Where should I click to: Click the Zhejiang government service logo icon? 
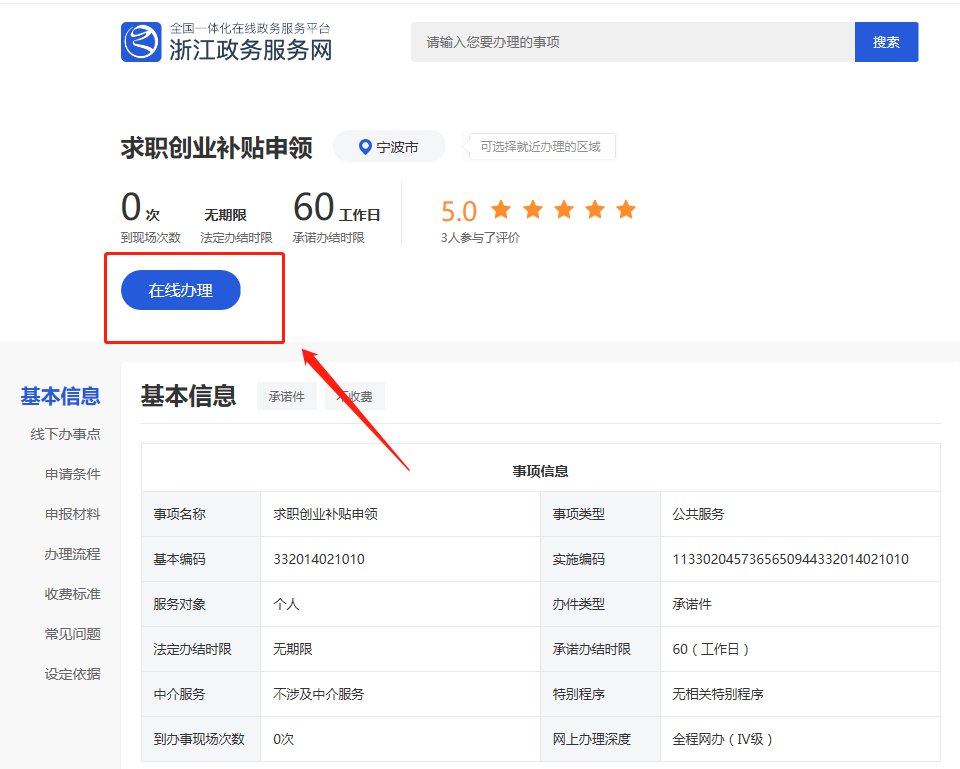click(141, 42)
